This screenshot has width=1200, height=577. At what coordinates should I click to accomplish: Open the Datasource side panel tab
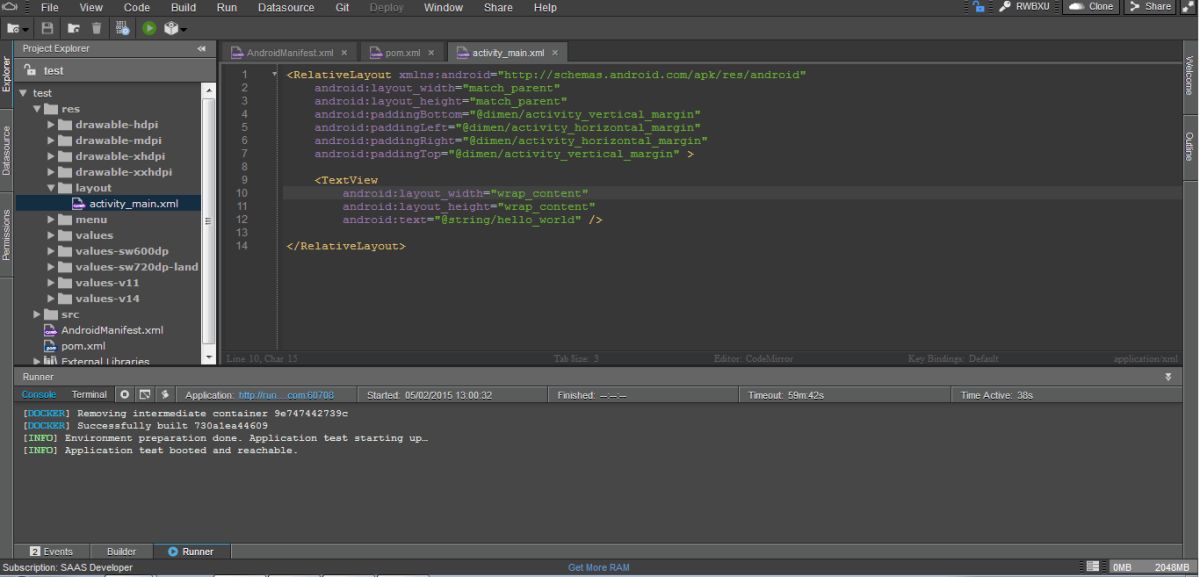[x=5, y=151]
